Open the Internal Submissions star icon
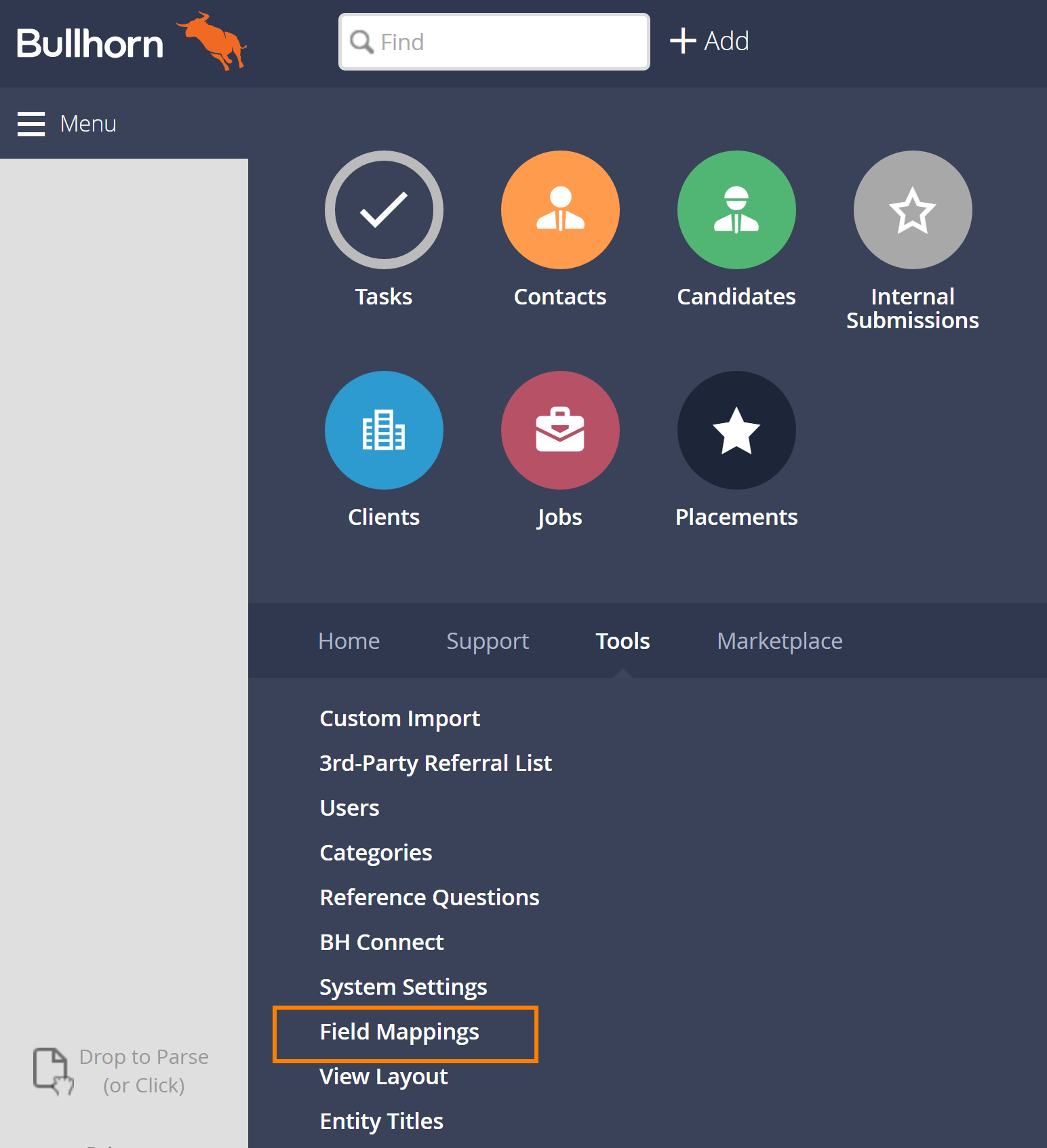Viewport: 1047px width, 1148px height. click(x=913, y=210)
